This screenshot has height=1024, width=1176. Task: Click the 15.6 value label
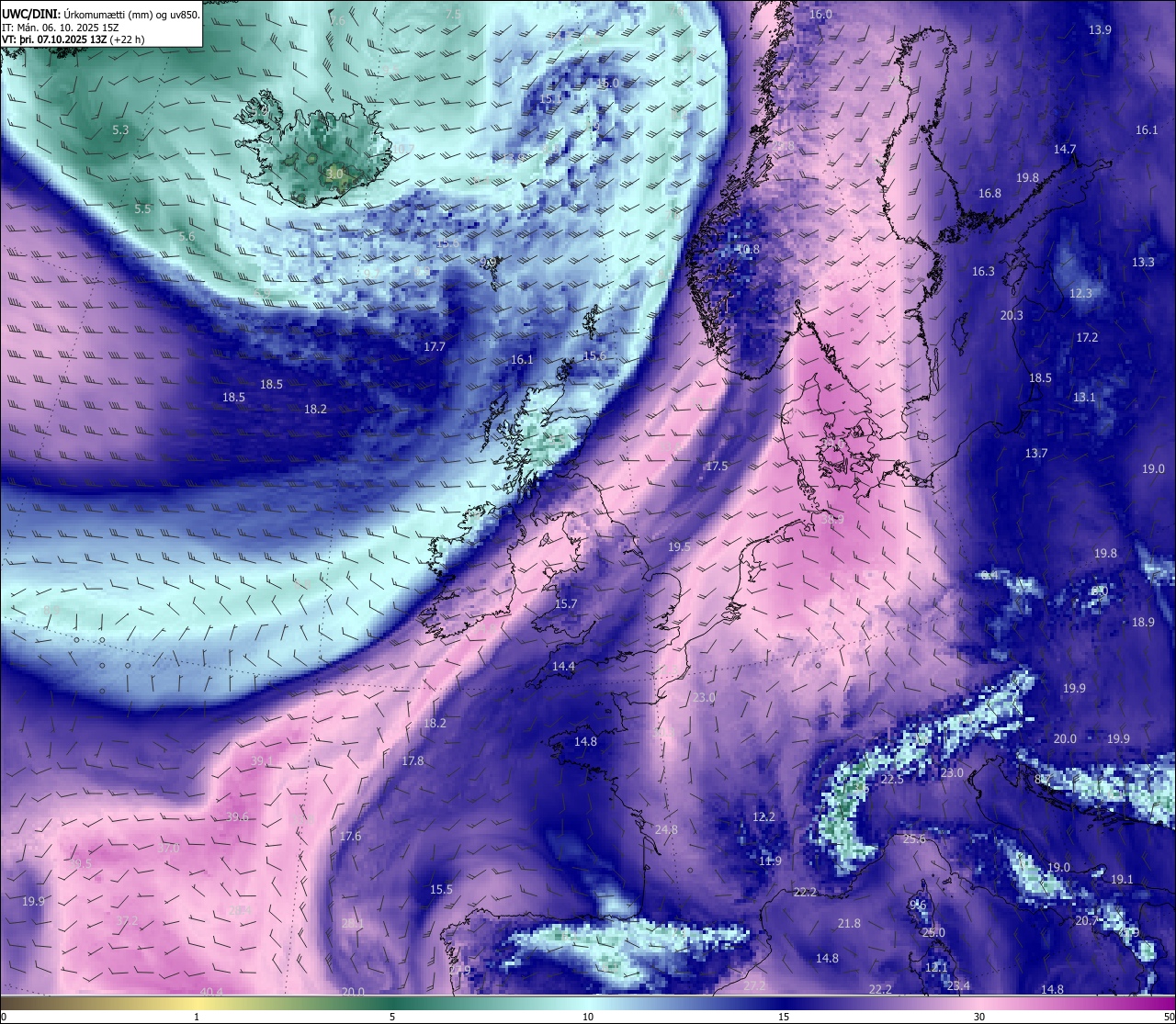(594, 355)
